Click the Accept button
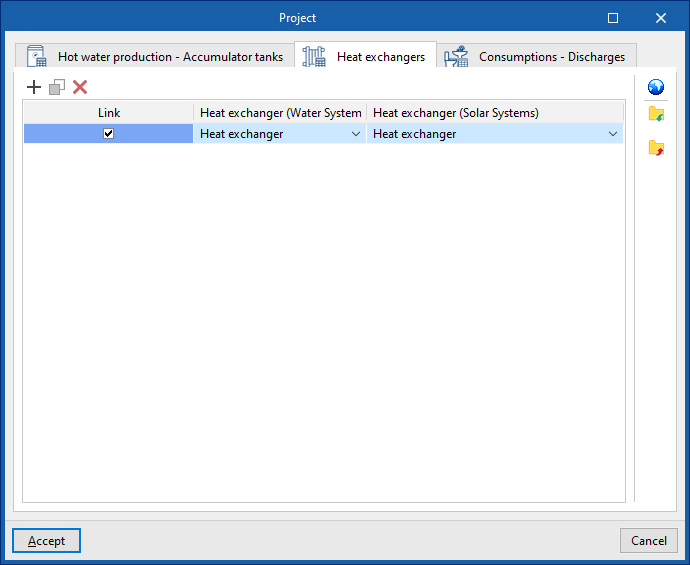The image size is (690, 565). (x=47, y=540)
